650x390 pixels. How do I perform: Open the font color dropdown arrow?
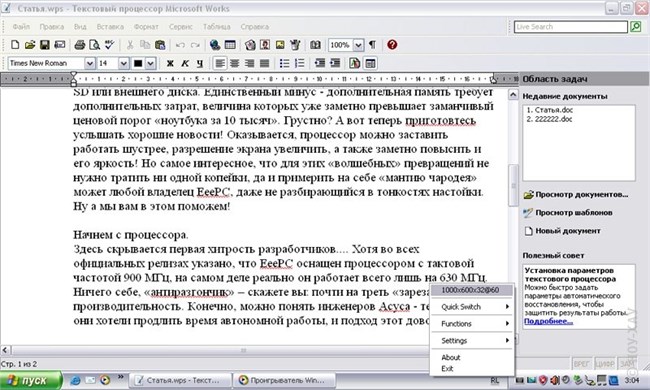click(x=150, y=63)
